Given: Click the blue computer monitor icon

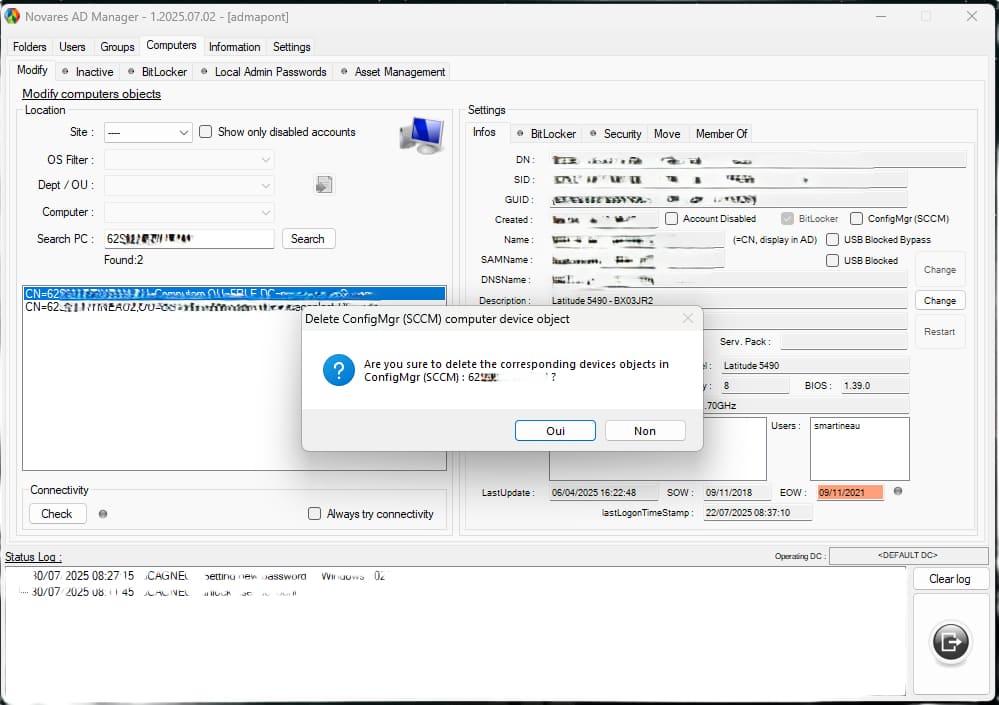Looking at the screenshot, I should [x=421, y=134].
